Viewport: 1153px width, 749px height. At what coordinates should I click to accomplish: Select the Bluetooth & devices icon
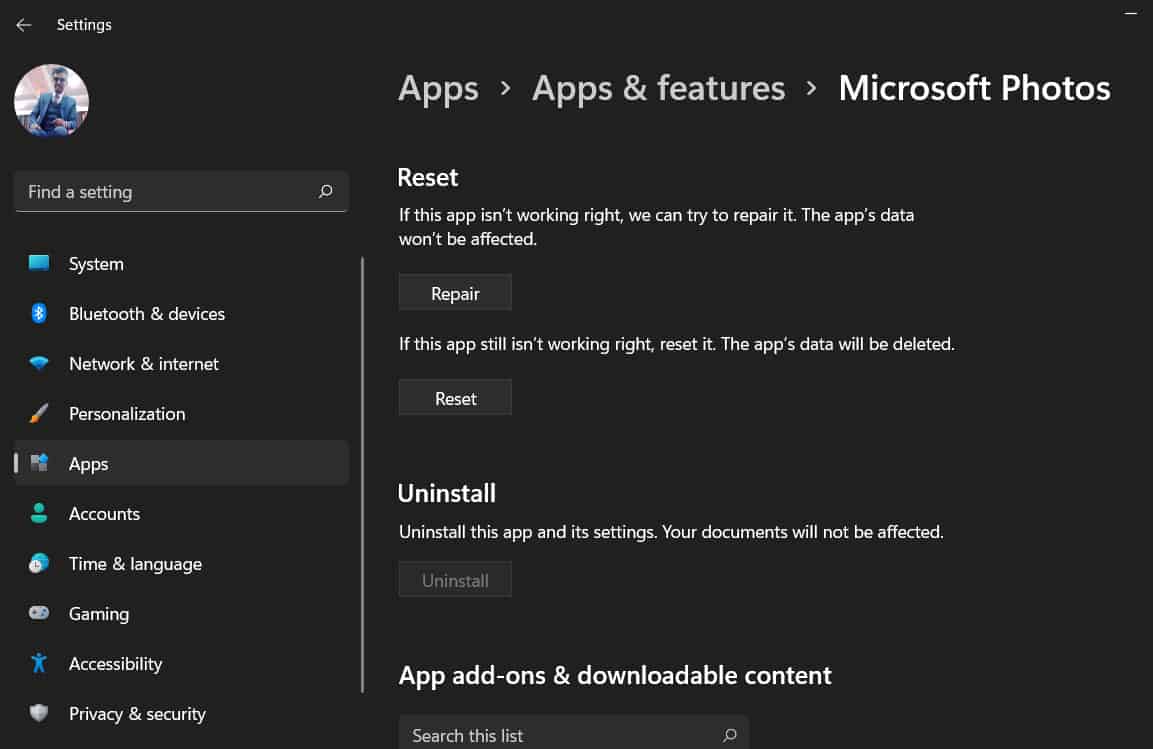tap(39, 314)
